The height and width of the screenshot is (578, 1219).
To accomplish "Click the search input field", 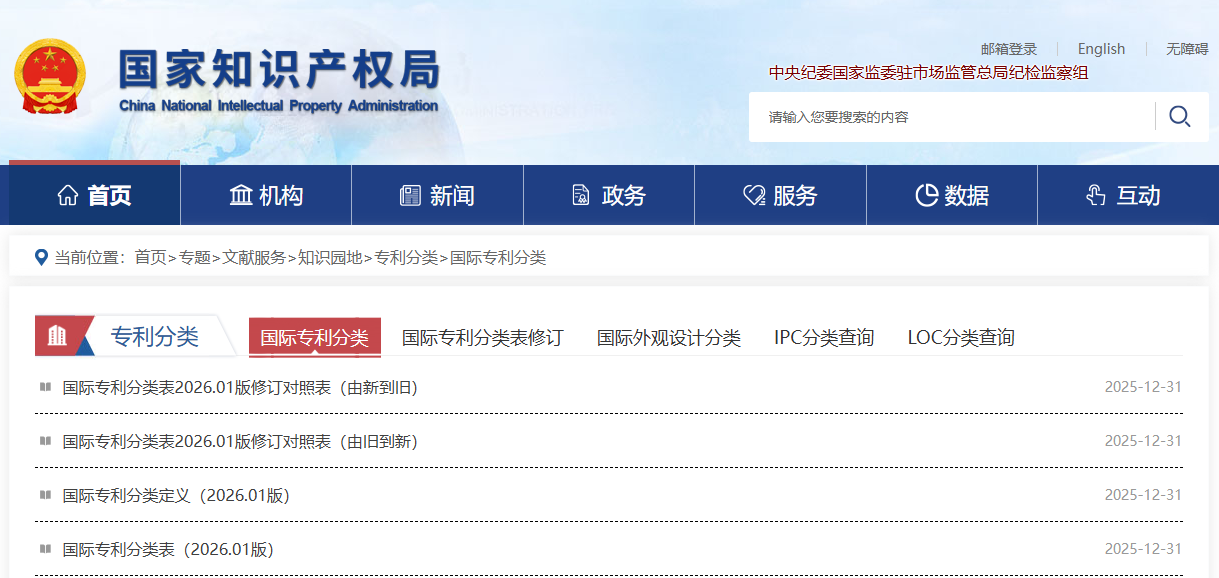I will pyautogui.click(x=950, y=117).
